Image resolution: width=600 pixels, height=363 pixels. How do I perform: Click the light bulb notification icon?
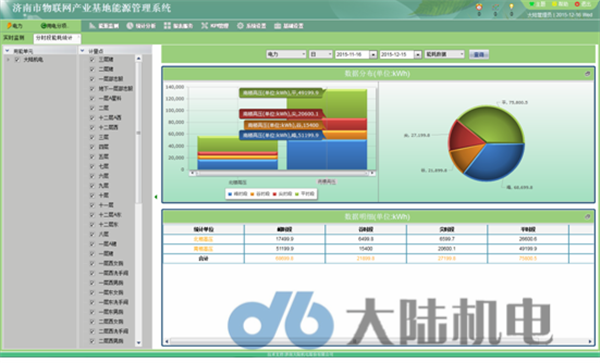pos(511,7)
